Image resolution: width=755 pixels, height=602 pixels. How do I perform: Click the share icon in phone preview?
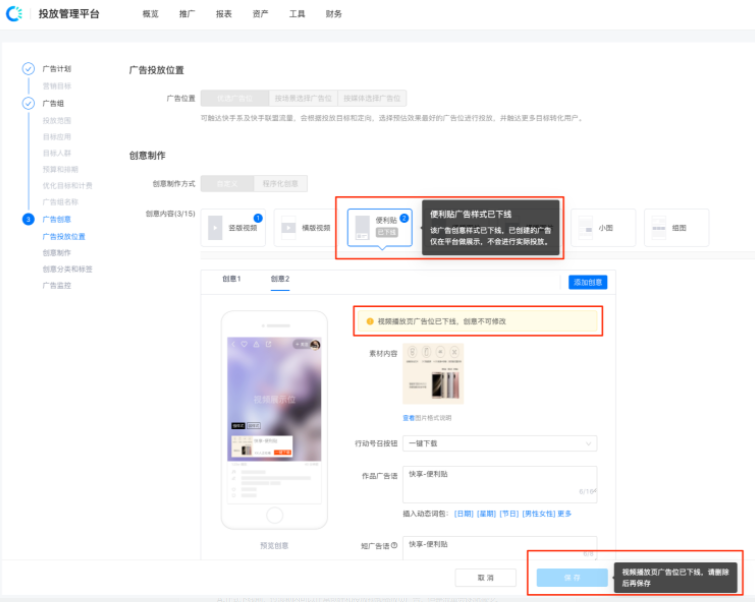coord(268,344)
